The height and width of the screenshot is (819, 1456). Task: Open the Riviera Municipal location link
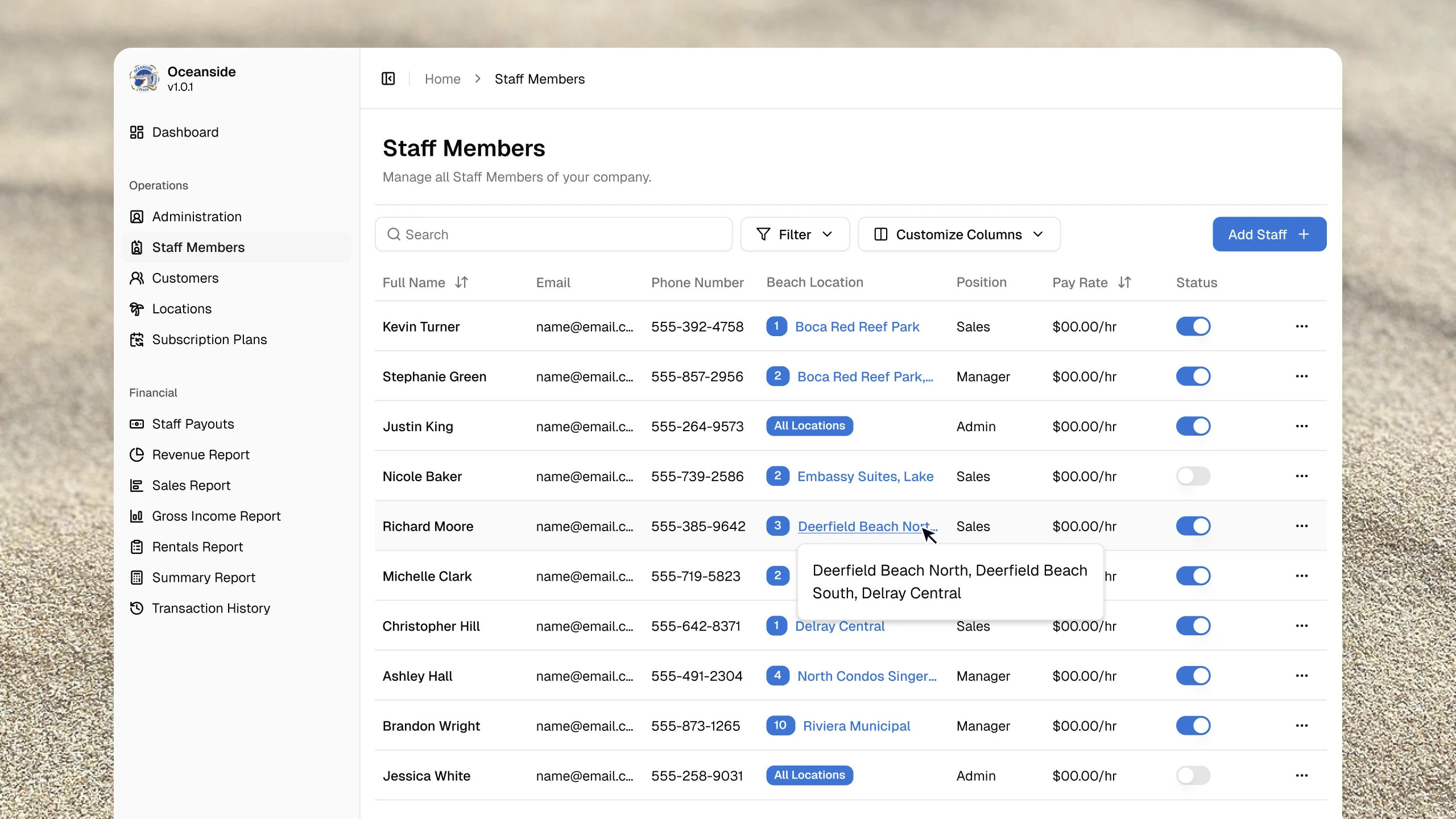coord(856,726)
